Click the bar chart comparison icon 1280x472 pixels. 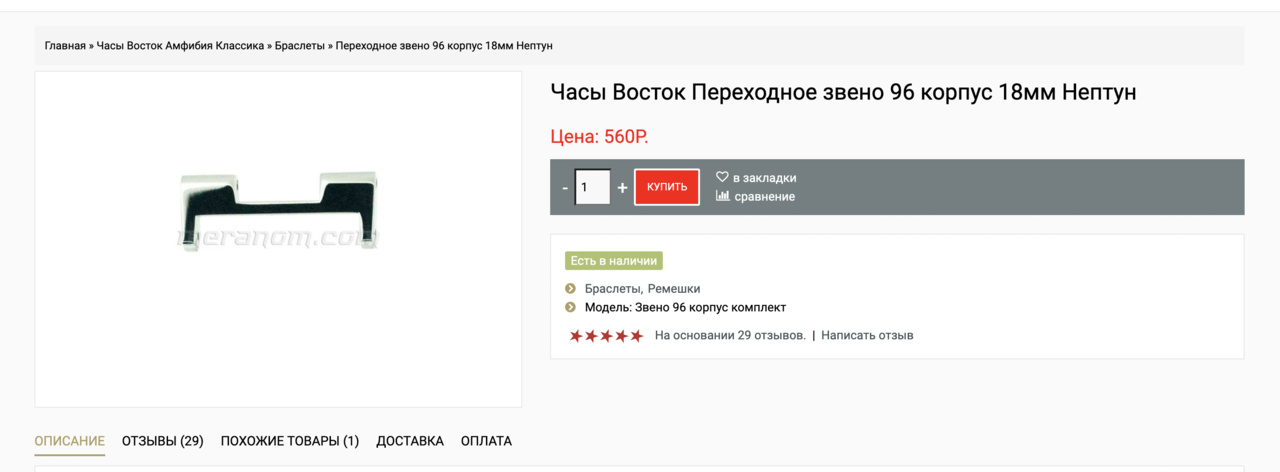722,196
